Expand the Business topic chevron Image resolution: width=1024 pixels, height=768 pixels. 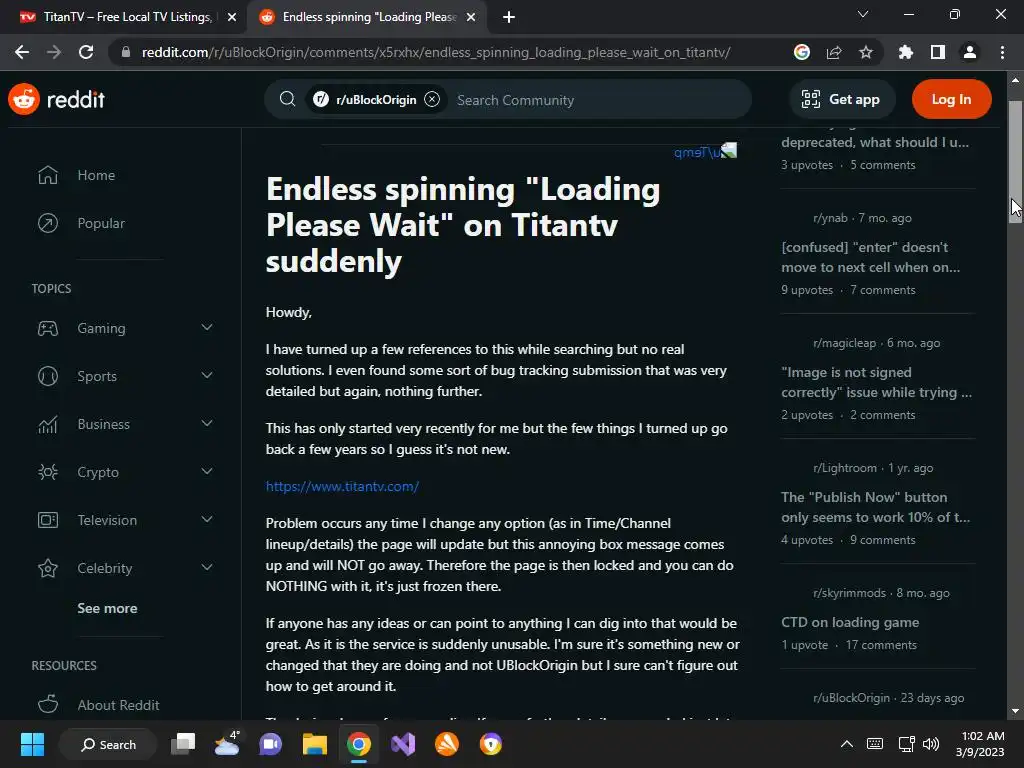(x=207, y=423)
